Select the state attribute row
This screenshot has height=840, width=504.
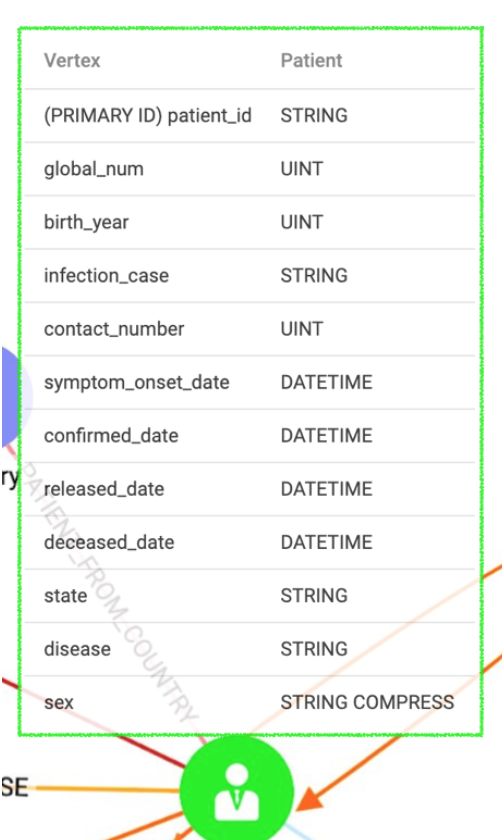tap(250, 595)
